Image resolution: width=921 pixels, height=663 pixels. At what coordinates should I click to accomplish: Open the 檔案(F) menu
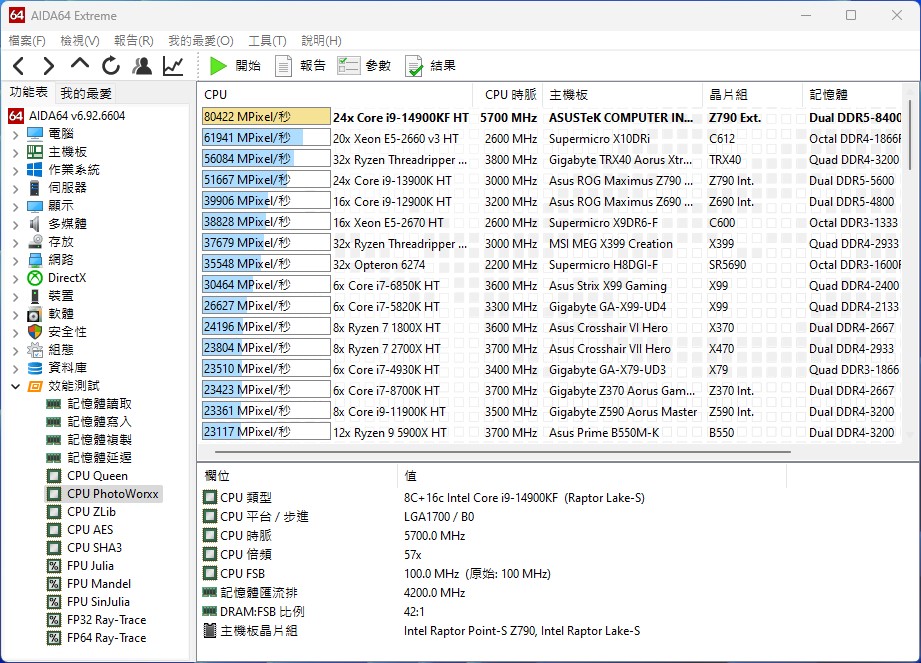point(27,41)
